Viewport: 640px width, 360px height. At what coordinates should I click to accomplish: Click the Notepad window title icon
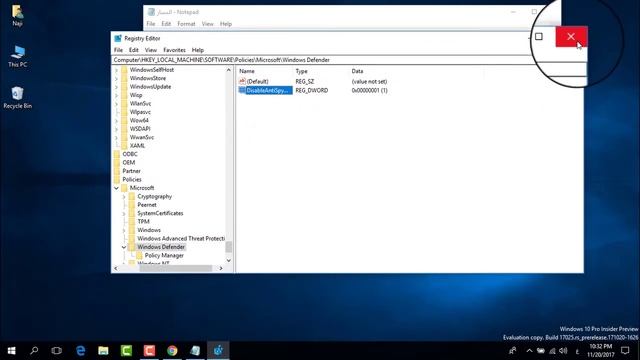(x=151, y=12)
